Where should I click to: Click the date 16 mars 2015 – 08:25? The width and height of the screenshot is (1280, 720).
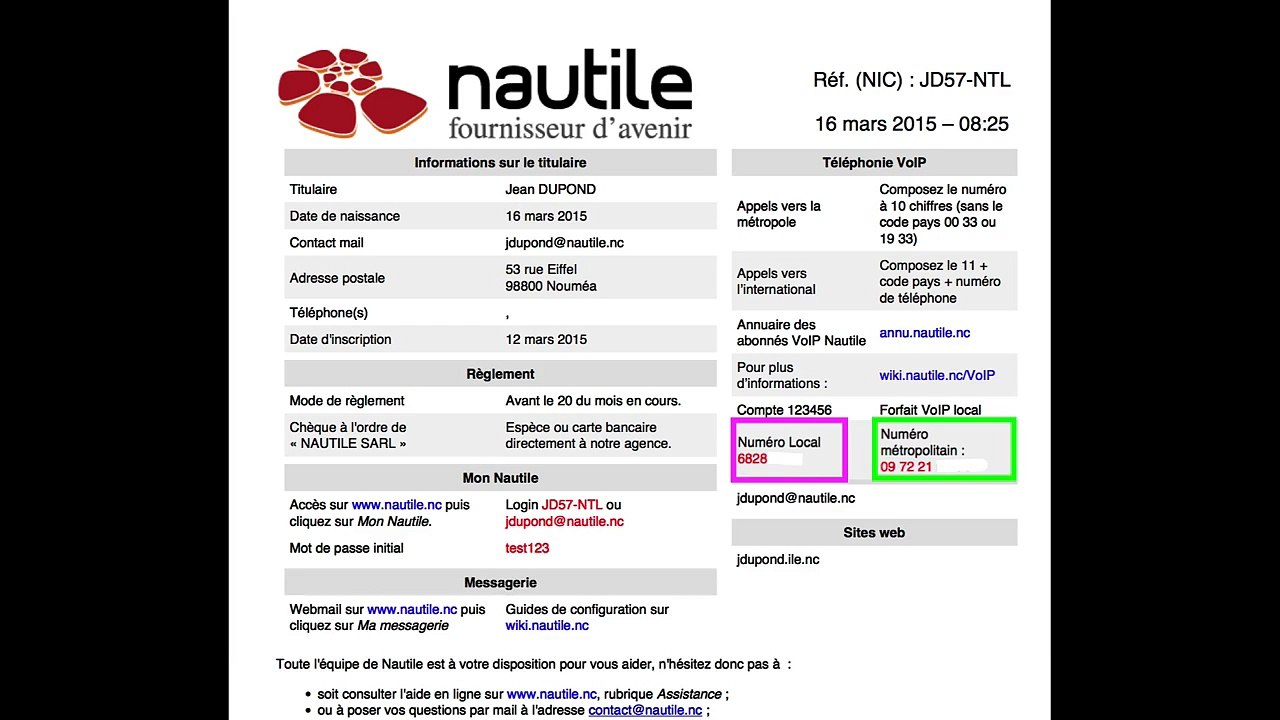point(912,124)
